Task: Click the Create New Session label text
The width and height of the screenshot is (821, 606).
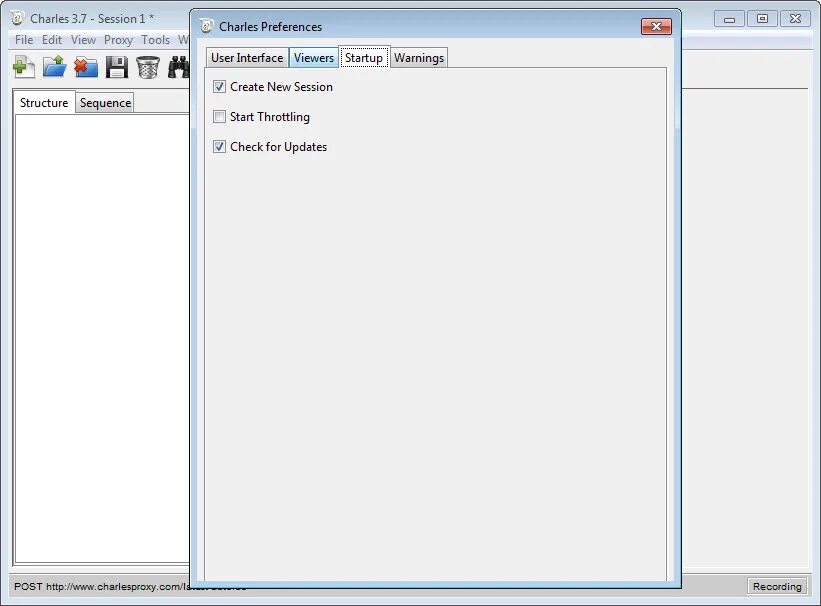Action: tap(281, 87)
